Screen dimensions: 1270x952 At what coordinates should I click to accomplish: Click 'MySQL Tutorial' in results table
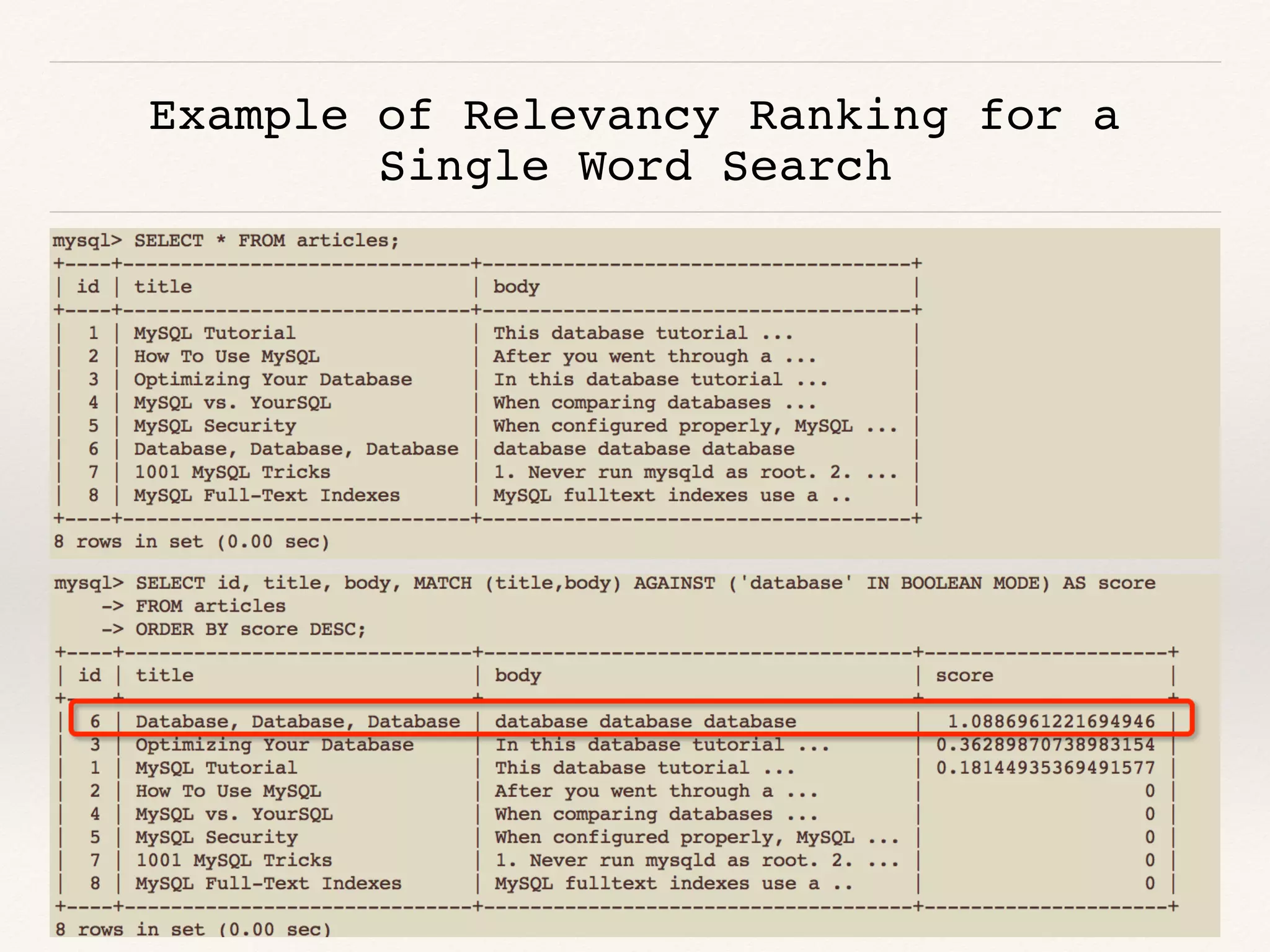216,767
